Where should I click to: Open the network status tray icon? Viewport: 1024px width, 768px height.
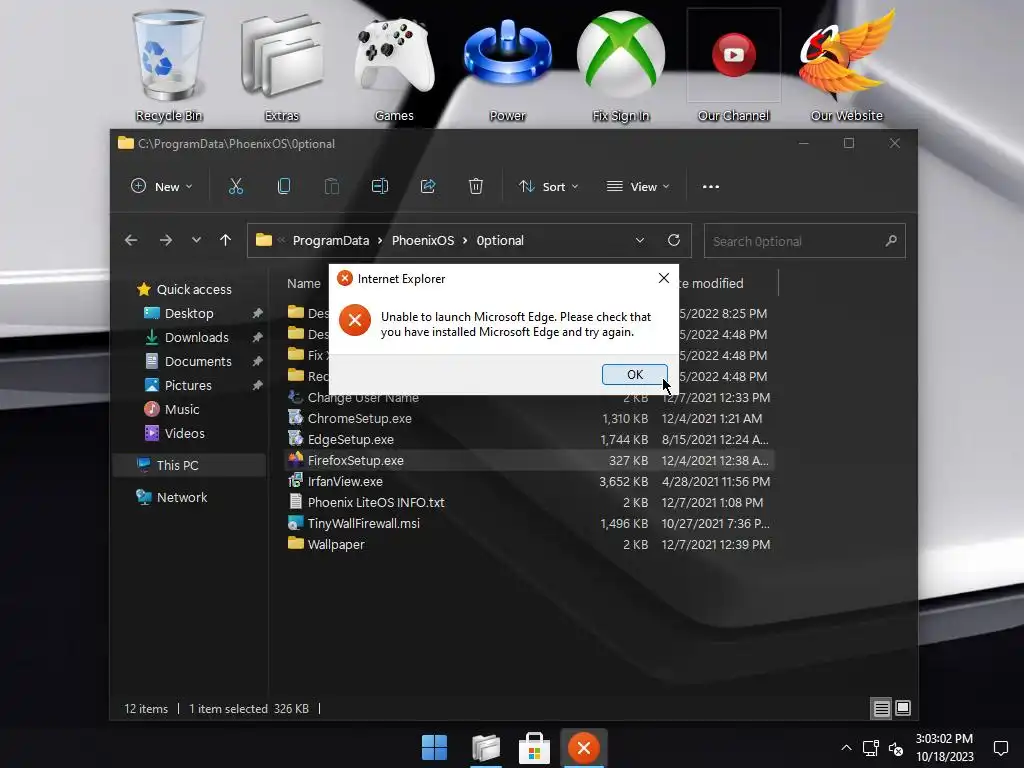(871, 748)
